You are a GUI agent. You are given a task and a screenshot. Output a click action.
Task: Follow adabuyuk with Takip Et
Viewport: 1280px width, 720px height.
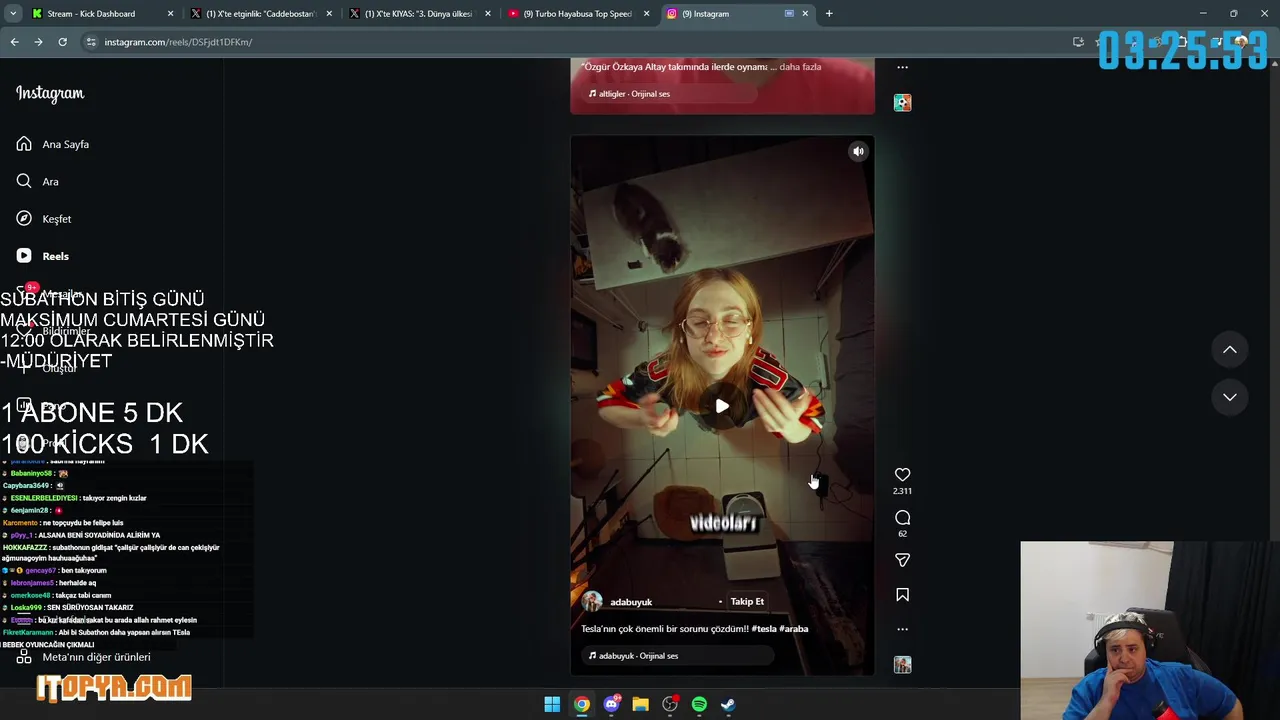tap(747, 601)
